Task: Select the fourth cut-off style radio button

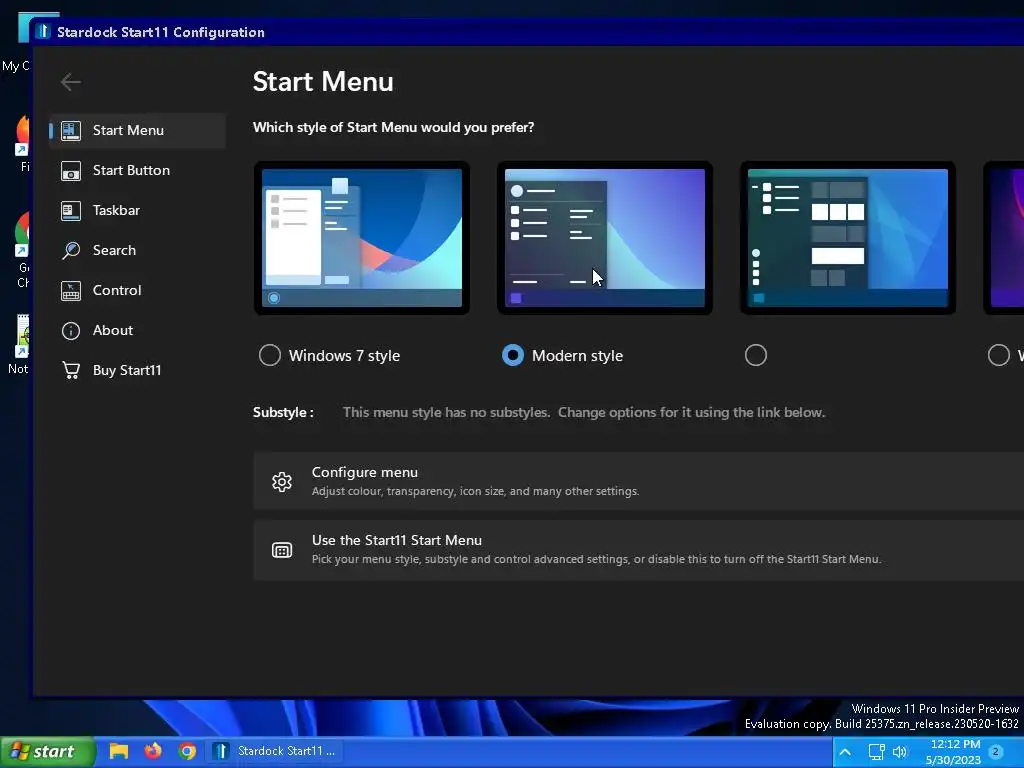Action: click(999, 355)
